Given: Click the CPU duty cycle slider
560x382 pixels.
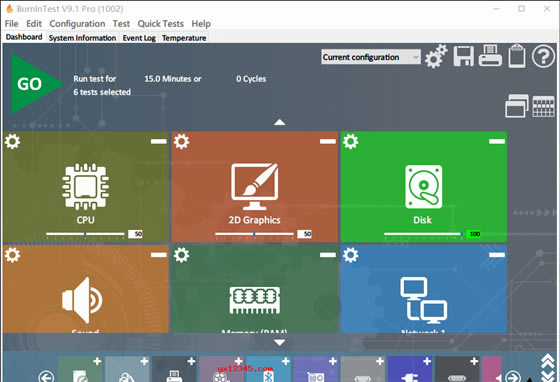Looking at the screenshot, I should (x=85, y=234).
